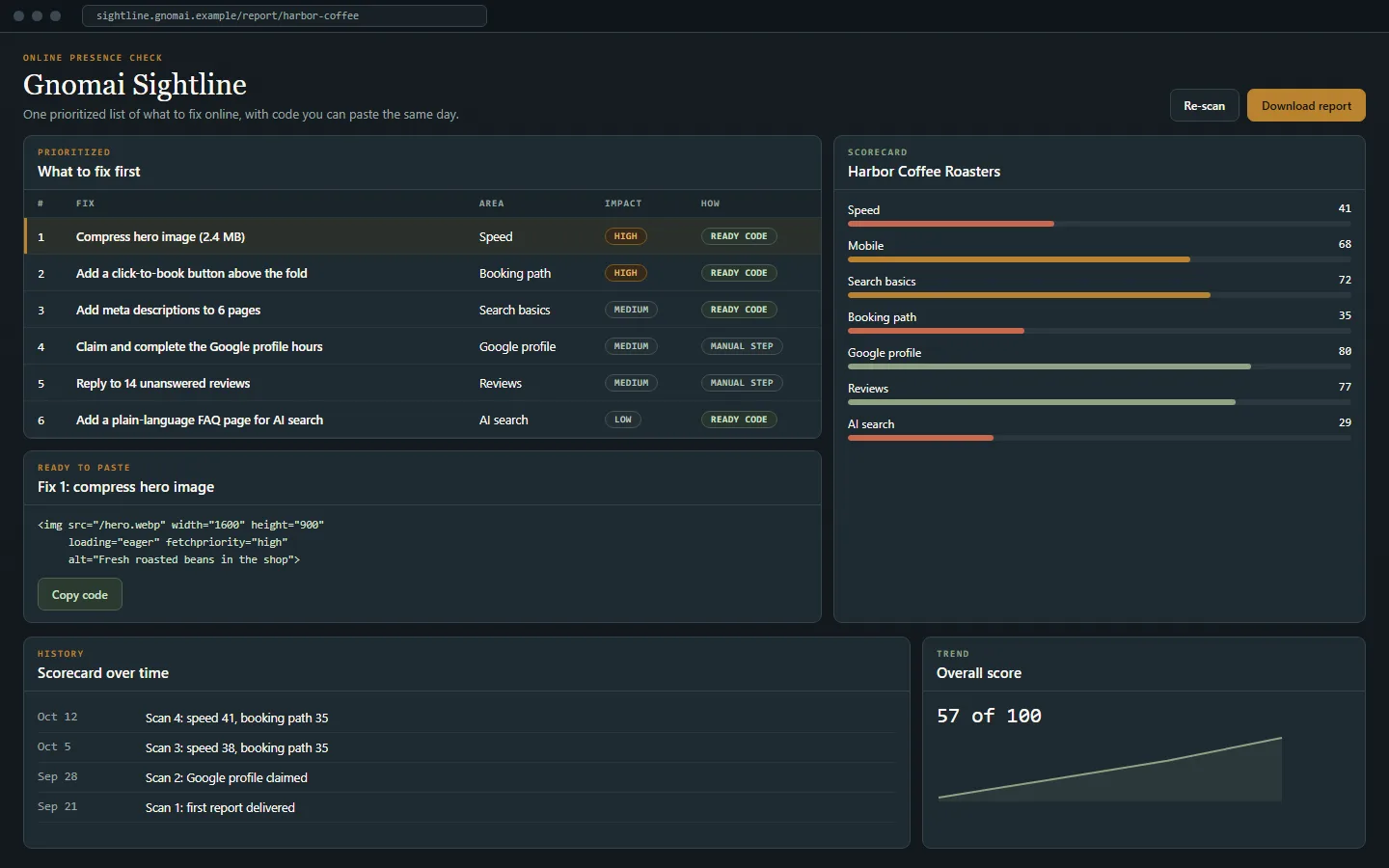Click the AREA column header
The image size is (1389, 868).
coord(492,203)
